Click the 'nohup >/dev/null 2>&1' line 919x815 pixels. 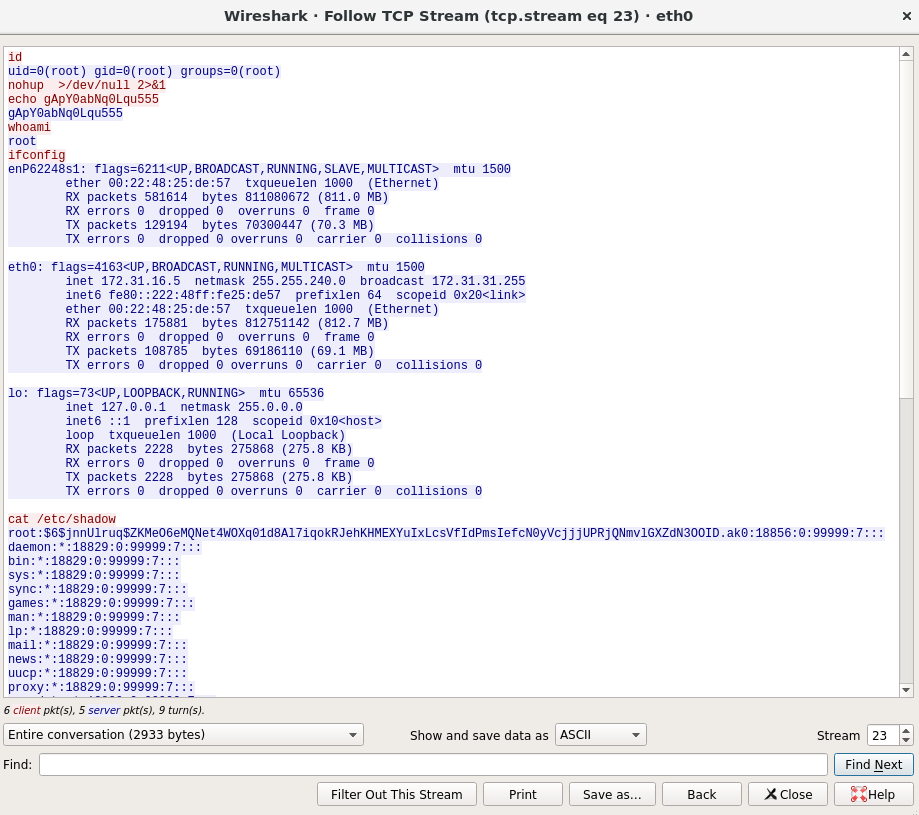[87, 85]
